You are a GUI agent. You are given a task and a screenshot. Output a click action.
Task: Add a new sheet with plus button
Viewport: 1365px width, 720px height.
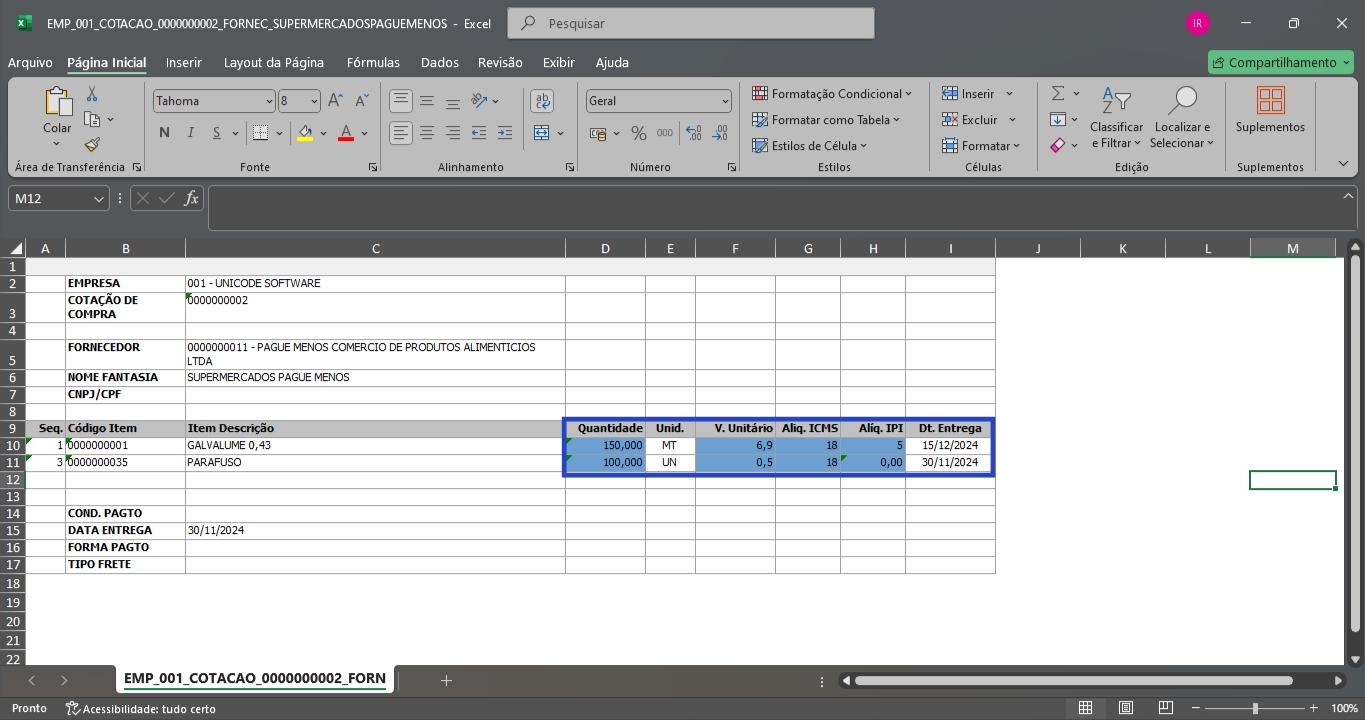(446, 680)
